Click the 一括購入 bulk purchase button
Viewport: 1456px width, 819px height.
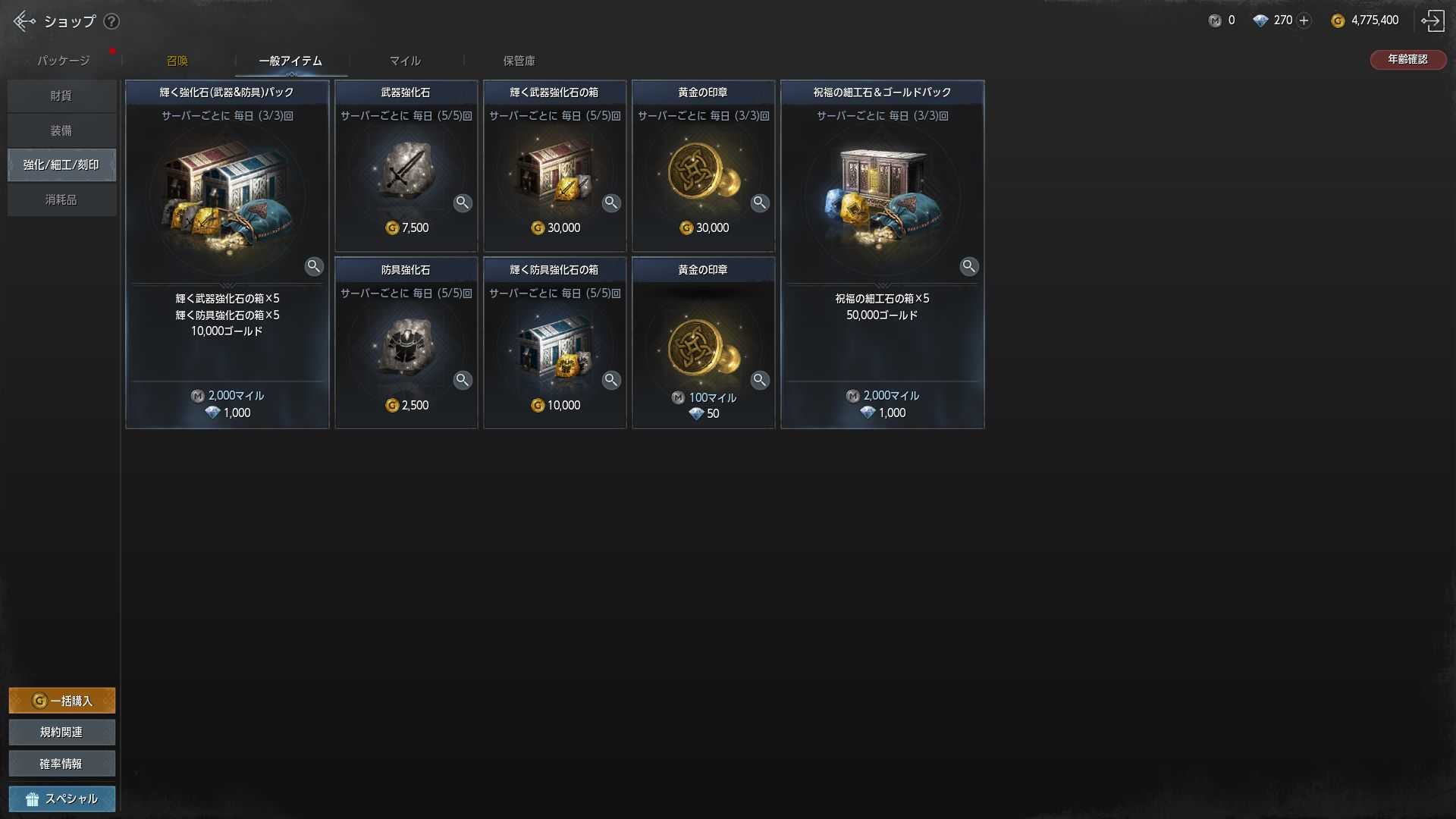(x=62, y=701)
